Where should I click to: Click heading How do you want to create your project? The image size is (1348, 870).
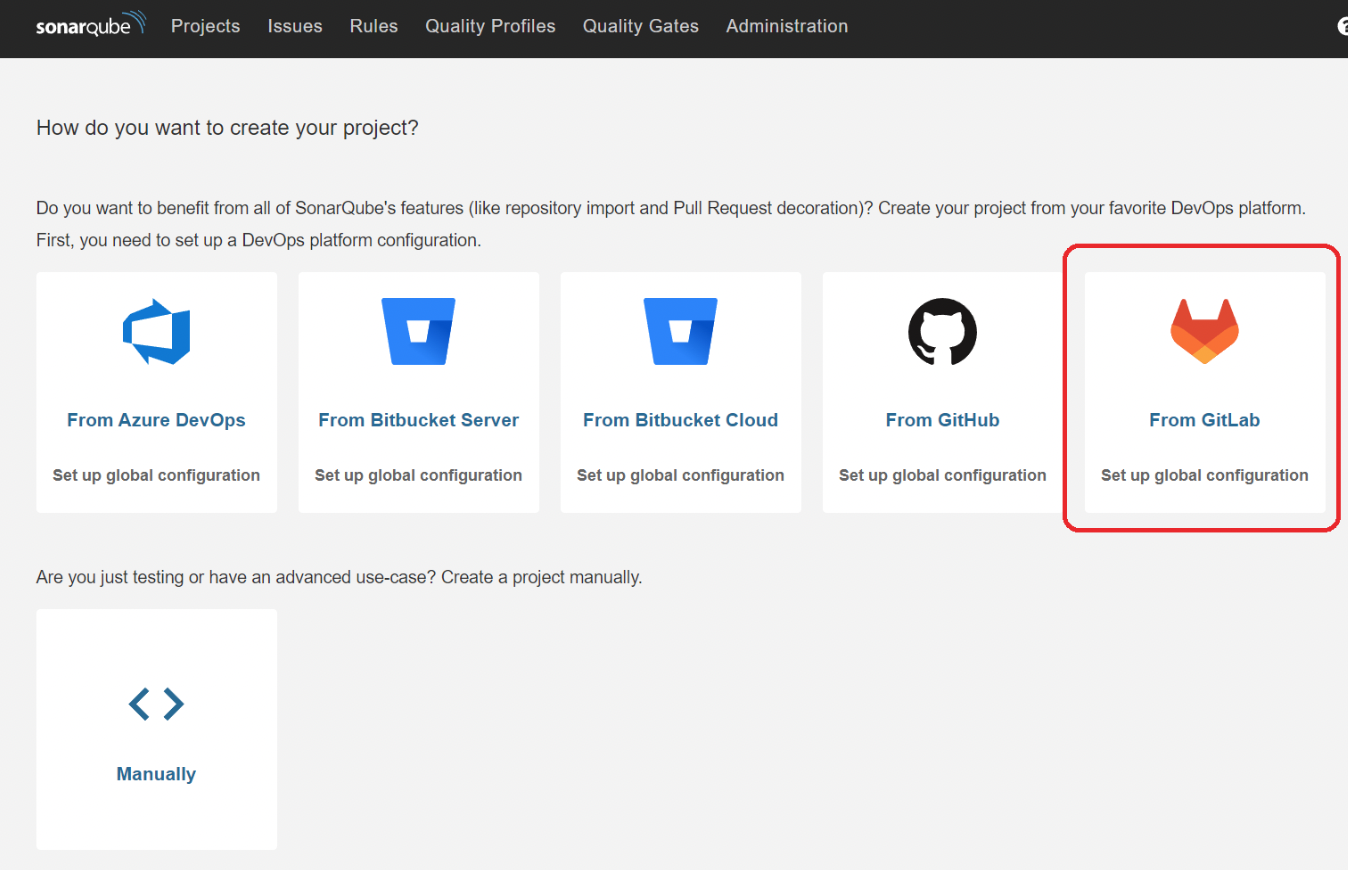click(x=227, y=128)
